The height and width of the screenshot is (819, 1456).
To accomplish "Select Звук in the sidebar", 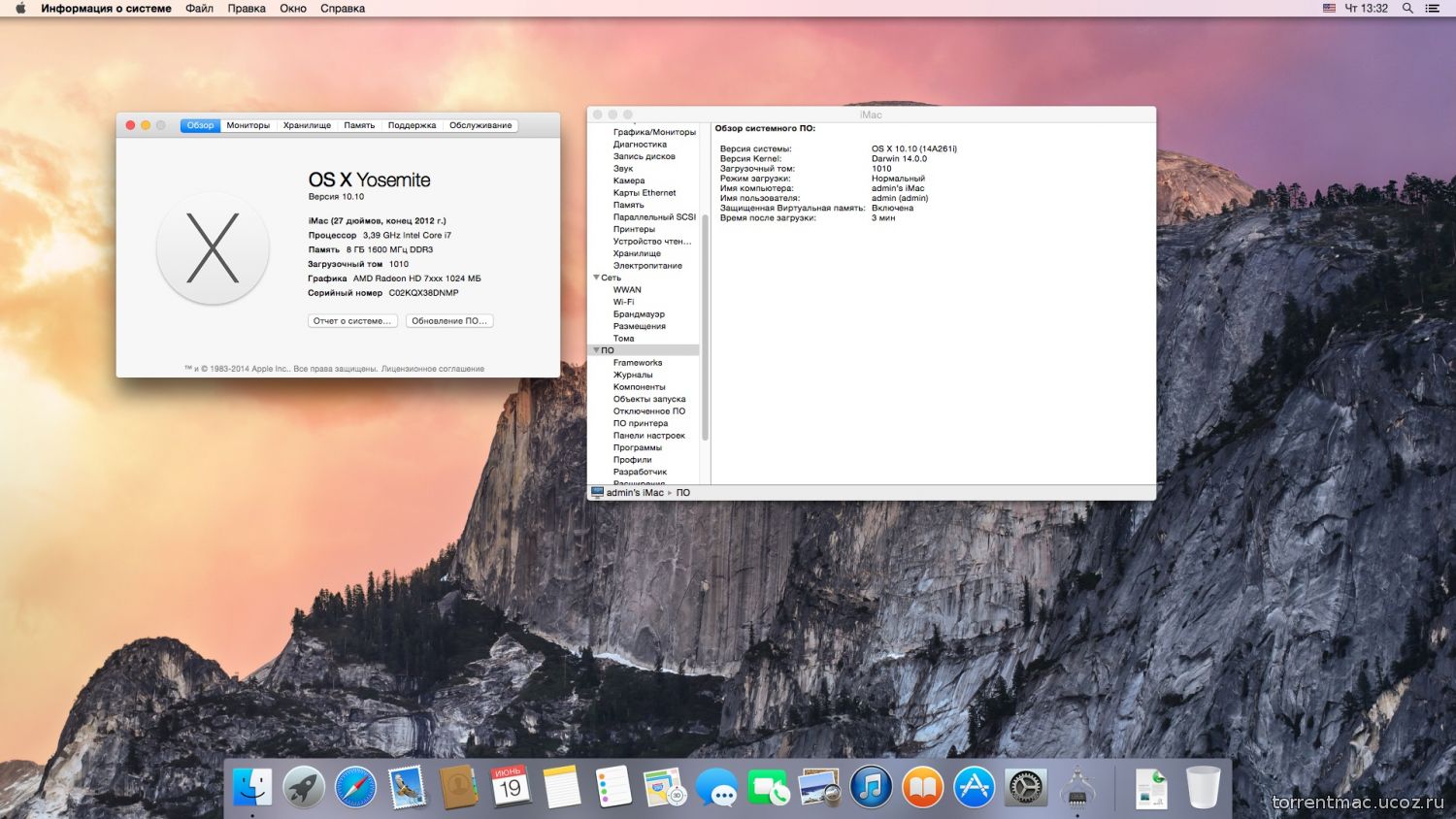I will (x=623, y=169).
